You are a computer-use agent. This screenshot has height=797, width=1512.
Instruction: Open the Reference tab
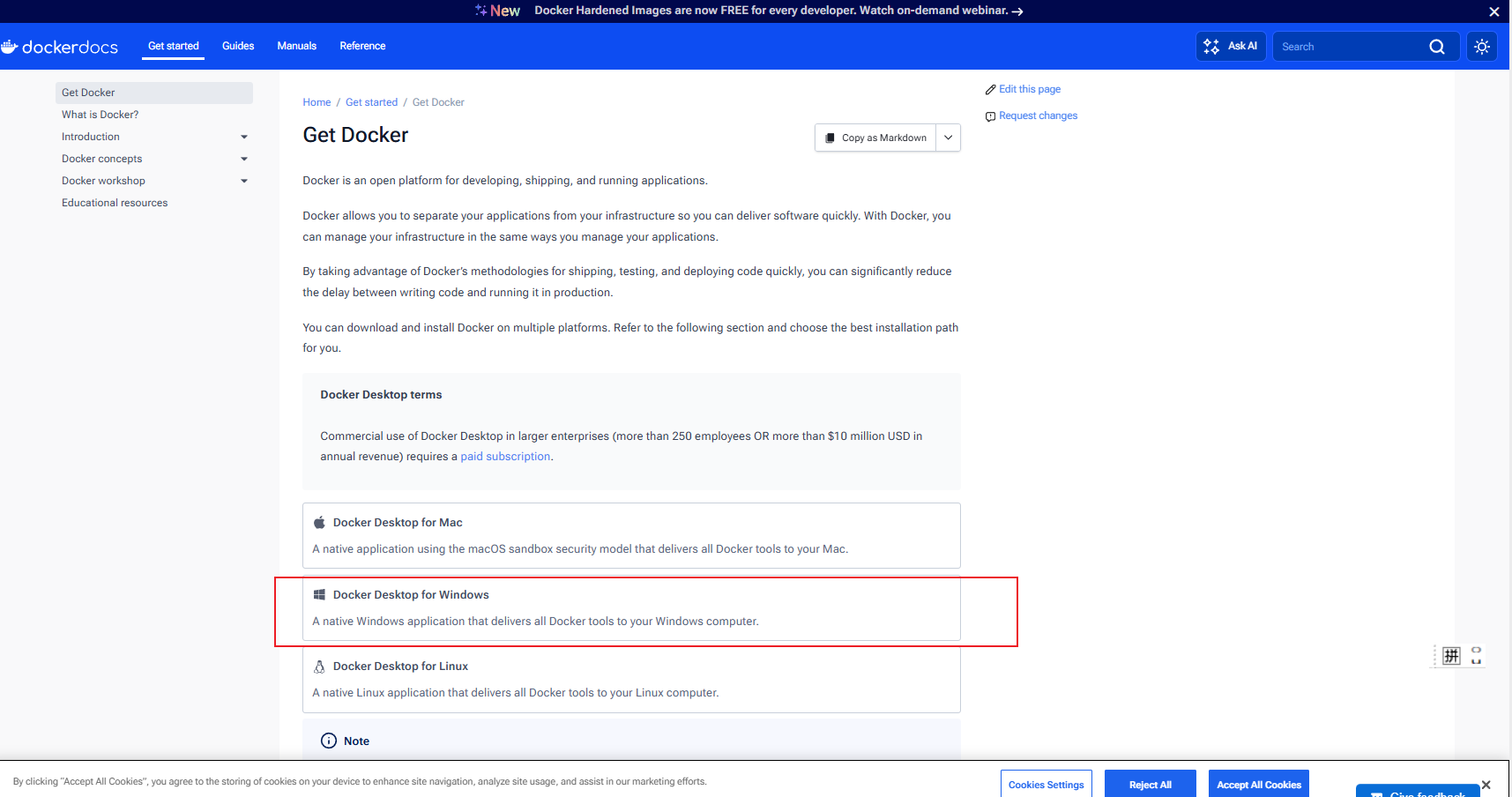click(x=362, y=46)
